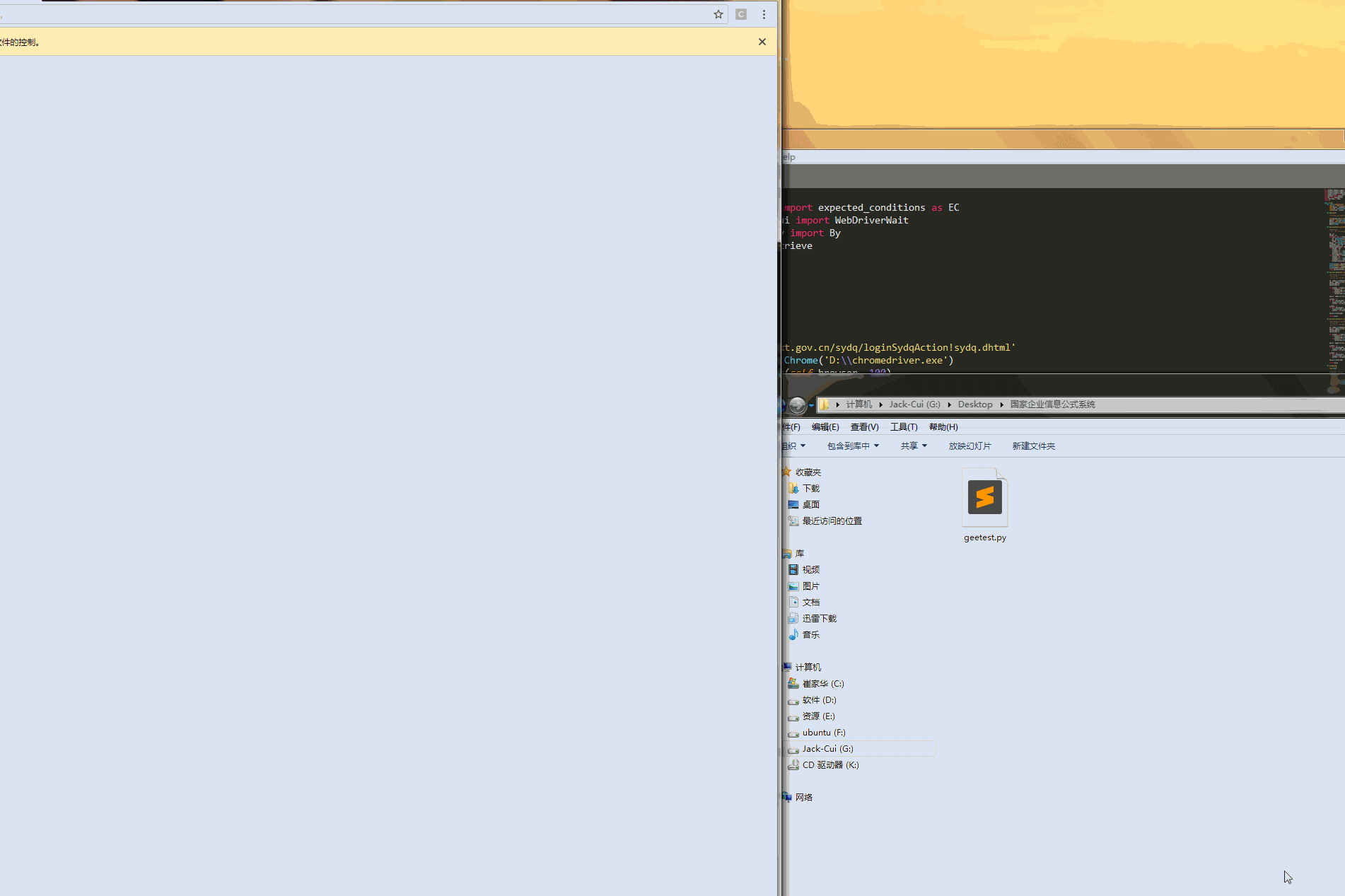Expand the 包含到库中 dropdown
This screenshot has height=896, width=1345.
853,446
